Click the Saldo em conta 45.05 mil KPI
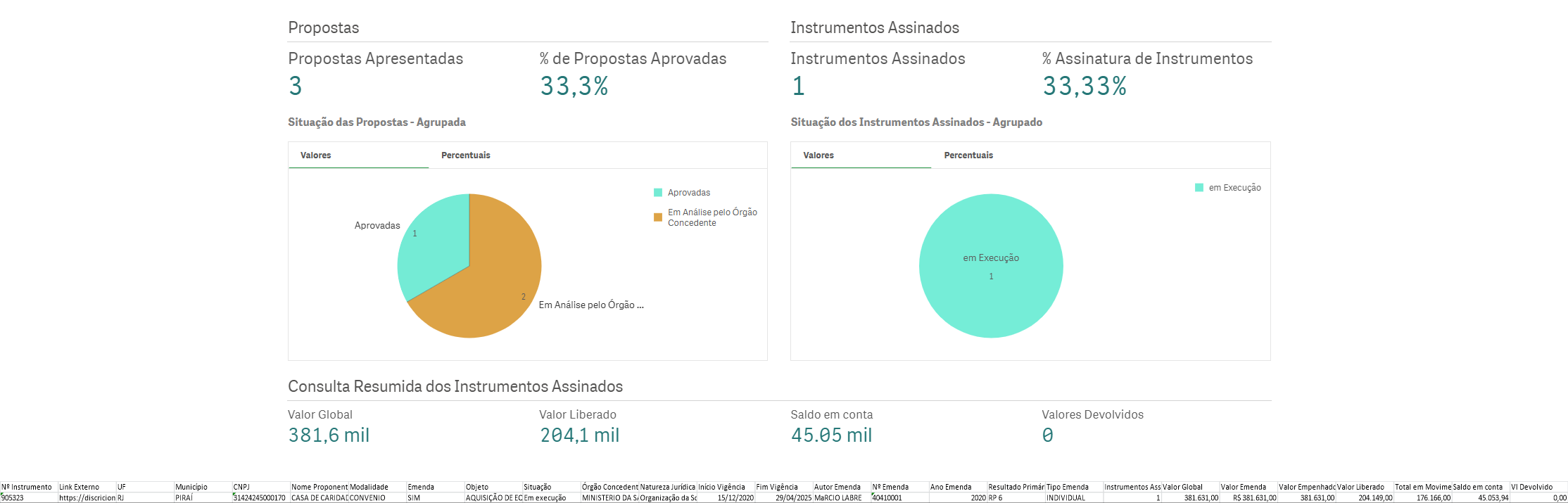 point(831,435)
